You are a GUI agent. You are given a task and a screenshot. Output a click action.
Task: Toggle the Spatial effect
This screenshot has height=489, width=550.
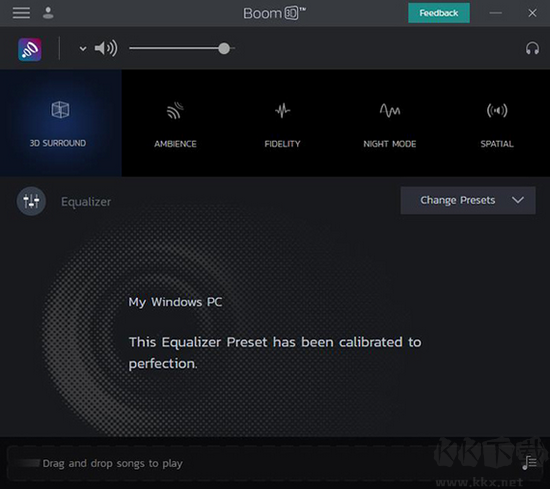tap(497, 124)
